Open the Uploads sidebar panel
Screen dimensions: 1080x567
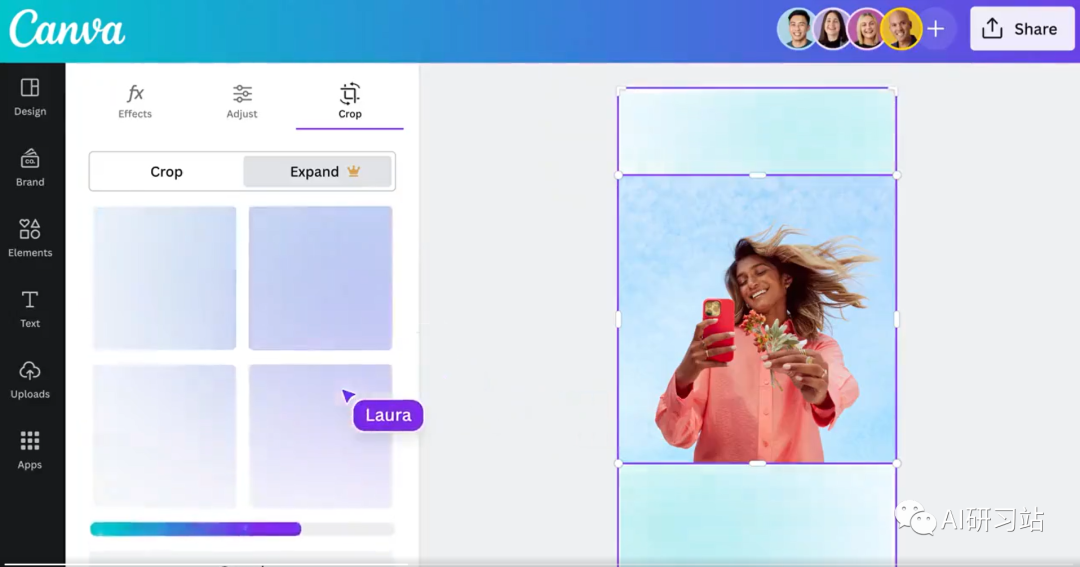coord(30,380)
